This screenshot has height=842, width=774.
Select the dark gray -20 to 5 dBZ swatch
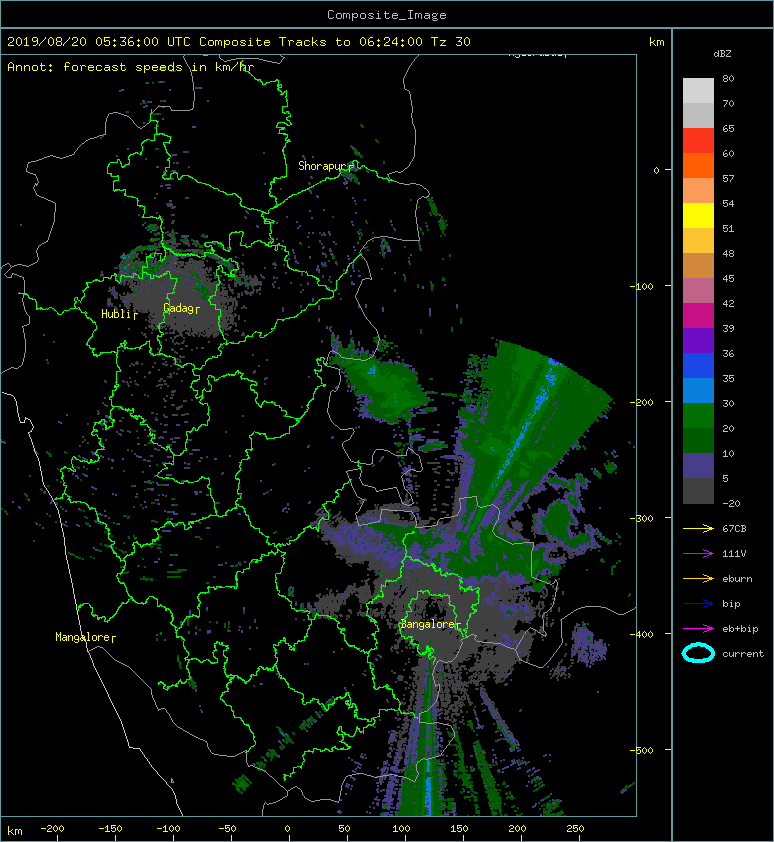pyautogui.click(x=698, y=490)
